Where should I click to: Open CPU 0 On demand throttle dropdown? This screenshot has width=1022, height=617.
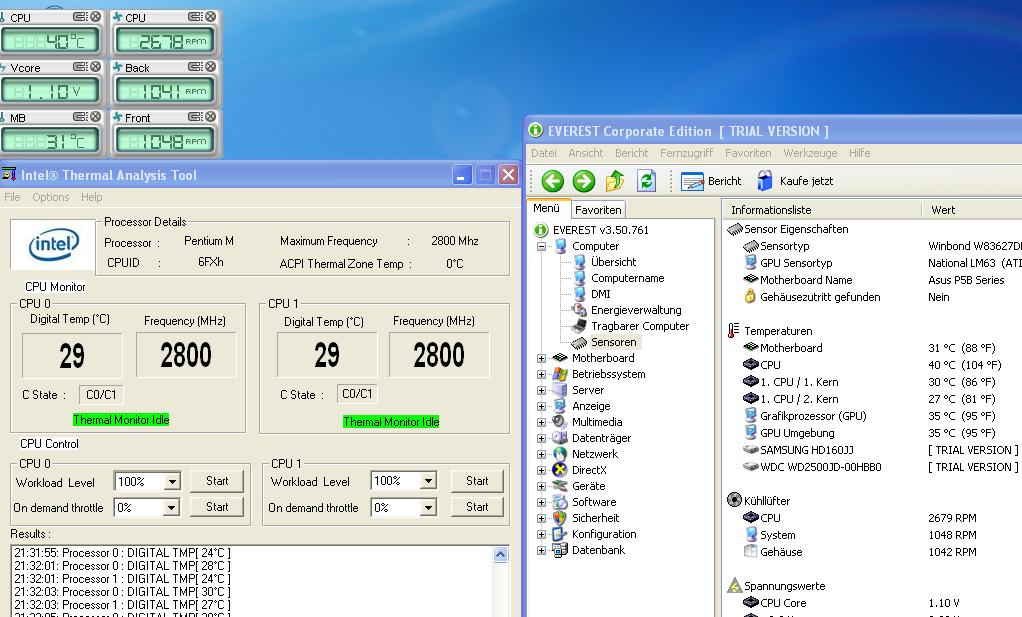(x=171, y=508)
